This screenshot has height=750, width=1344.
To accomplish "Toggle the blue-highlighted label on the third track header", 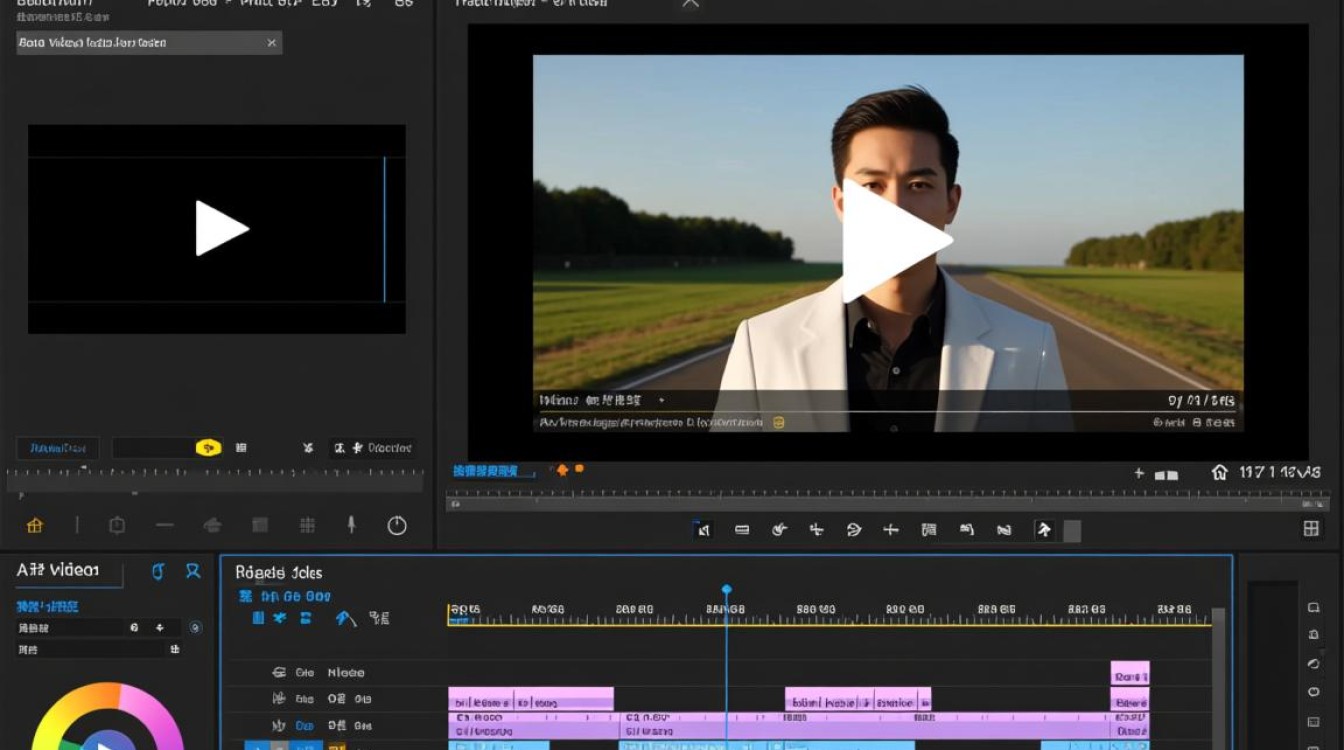I will pyautogui.click(x=304, y=725).
